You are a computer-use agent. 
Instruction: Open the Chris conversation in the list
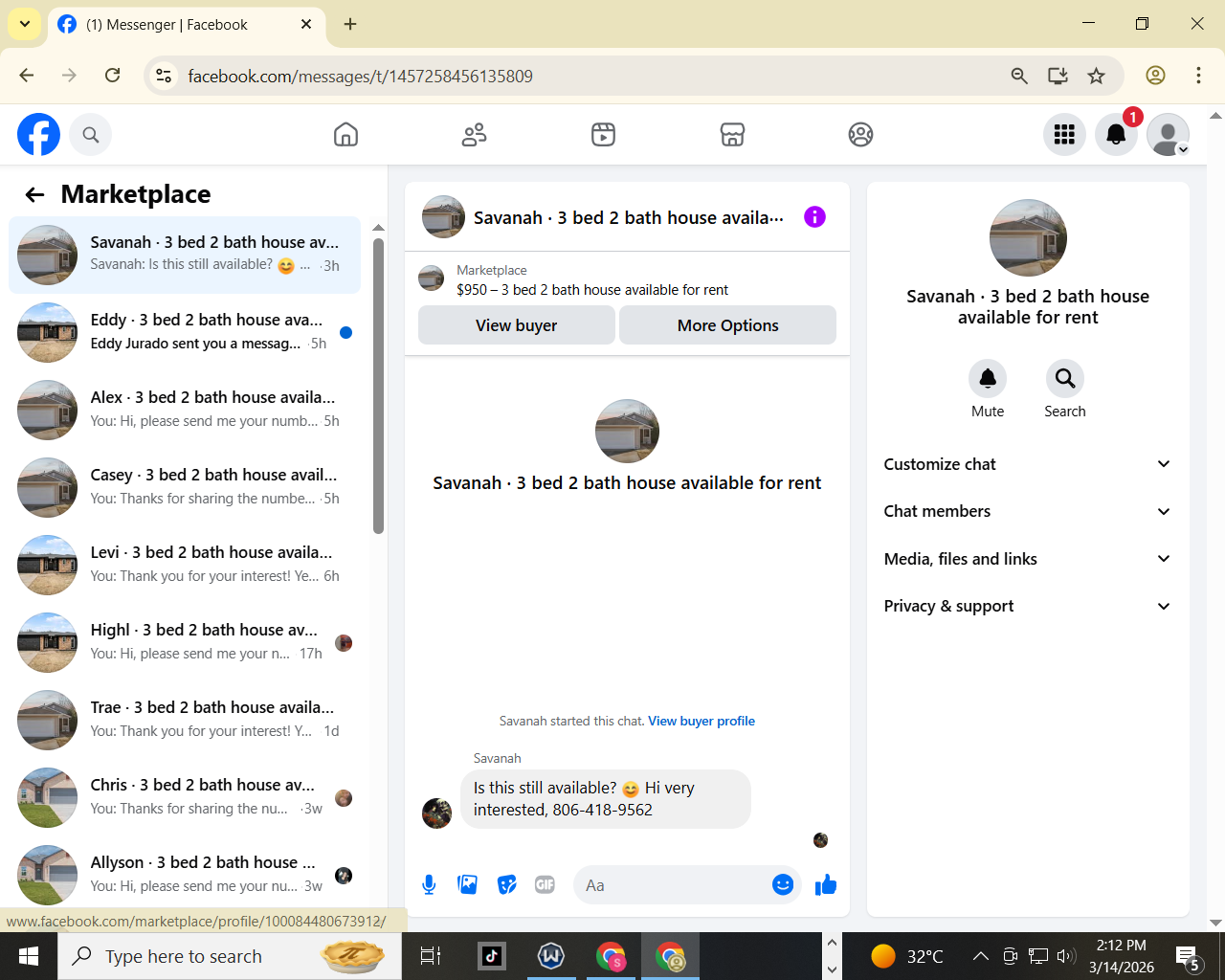185,797
